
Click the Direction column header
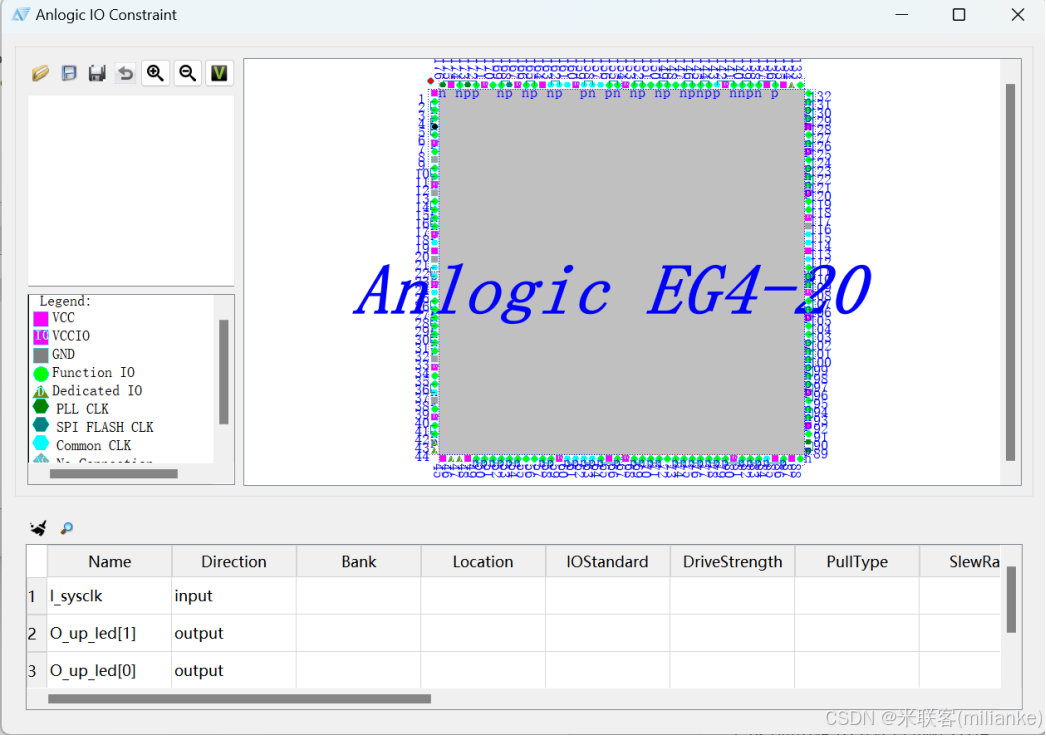pyautogui.click(x=234, y=562)
